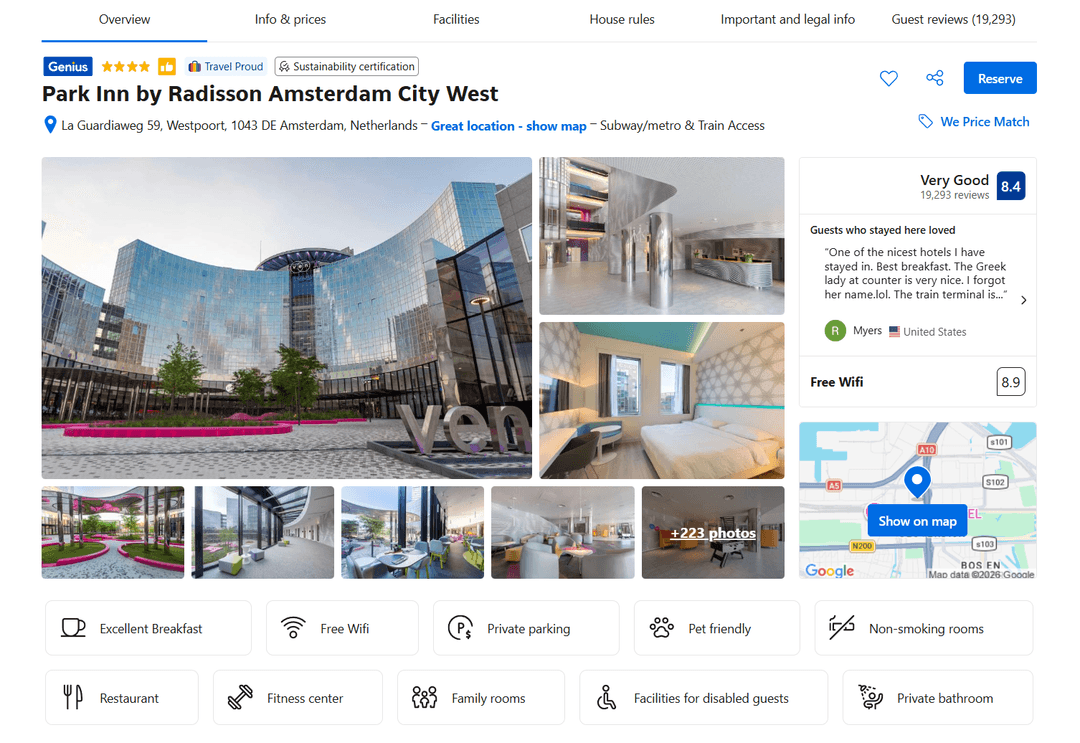Viewport: 1080px width, 743px height.
Task: Click the thumbs-up preferred partner badge
Action: 167,66
